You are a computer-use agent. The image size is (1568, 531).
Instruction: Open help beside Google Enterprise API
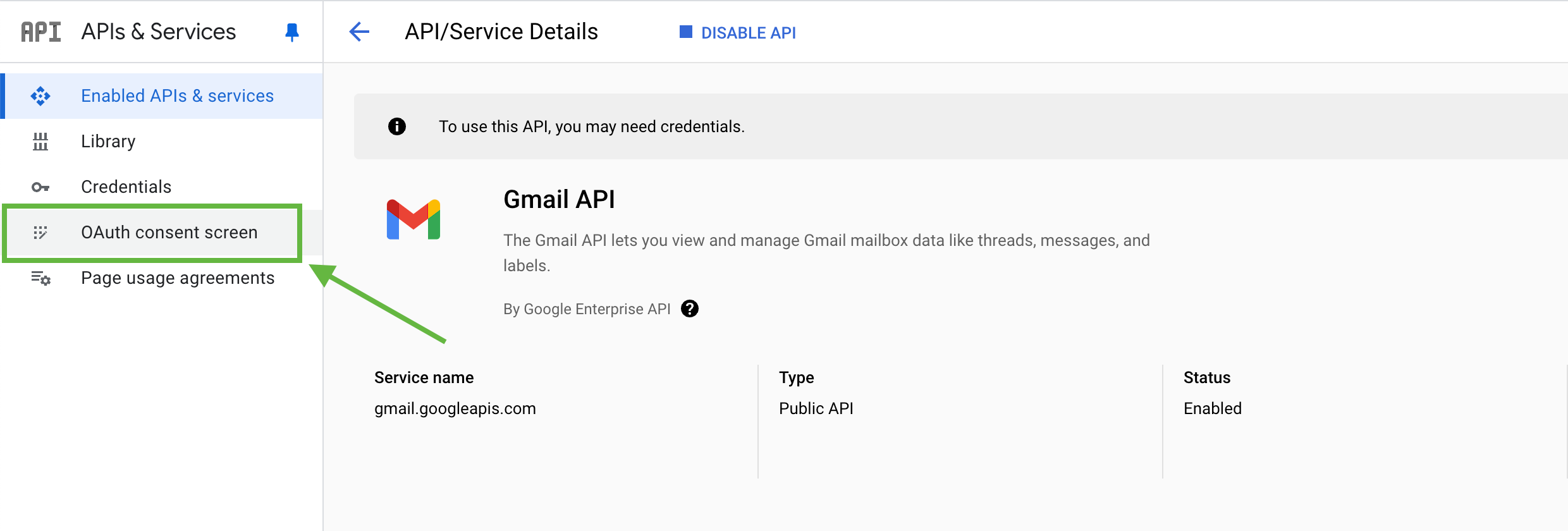(690, 308)
